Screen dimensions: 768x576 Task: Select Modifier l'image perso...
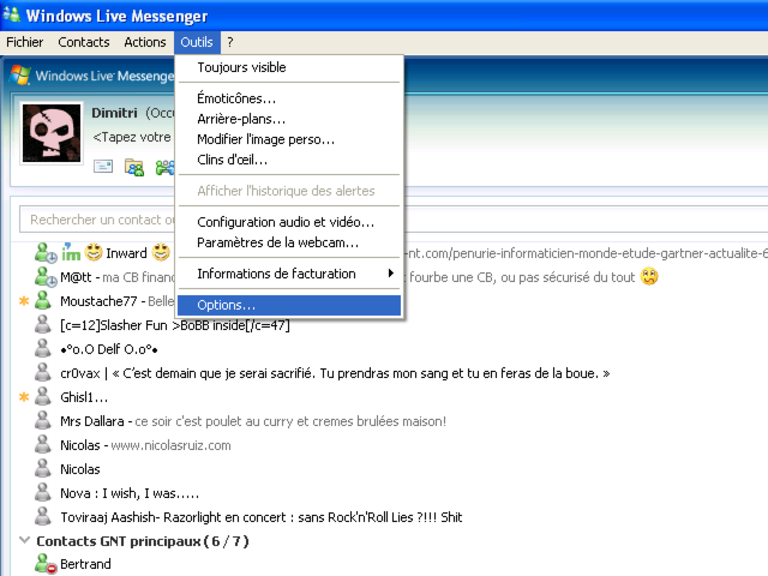click(x=289, y=140)
